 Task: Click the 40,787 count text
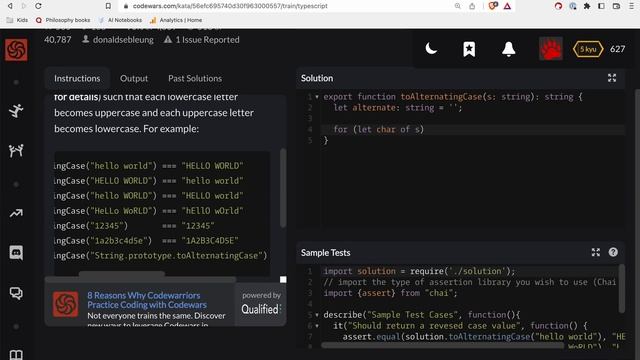point(58,40)
